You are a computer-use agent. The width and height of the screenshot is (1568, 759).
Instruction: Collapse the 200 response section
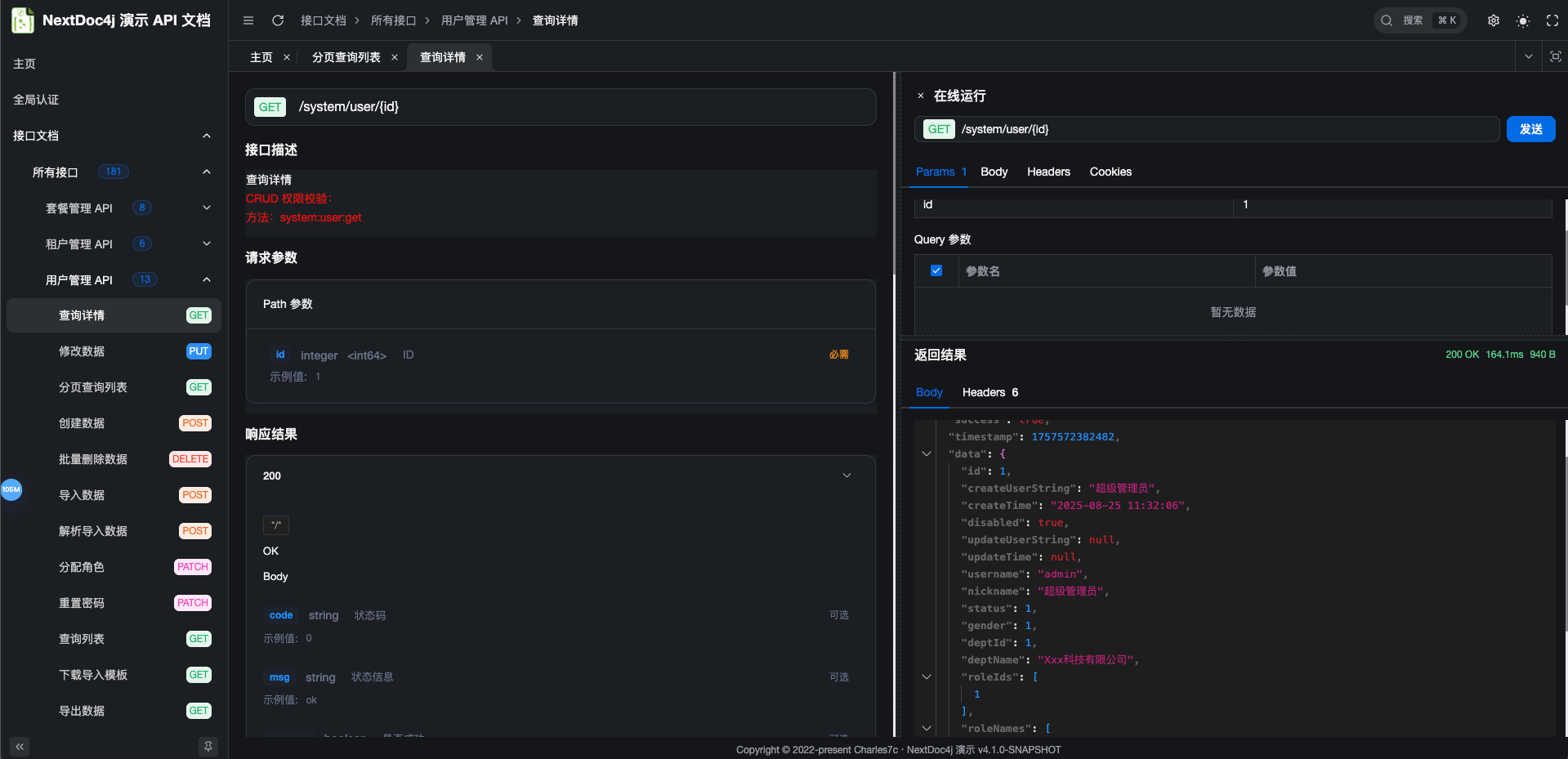click(x=847, y=475)
